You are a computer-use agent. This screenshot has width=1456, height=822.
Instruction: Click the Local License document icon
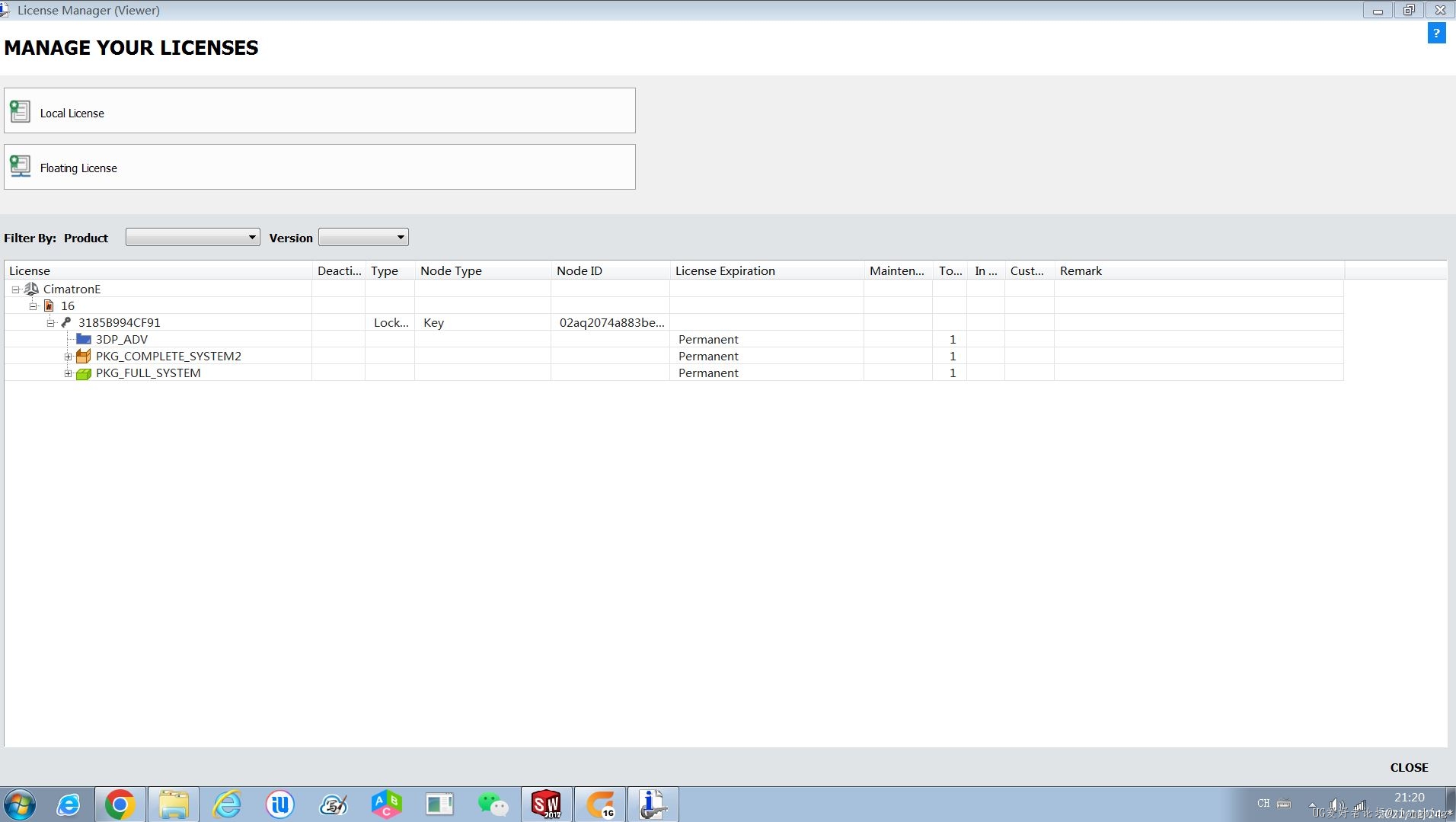[x=20, y=112]
